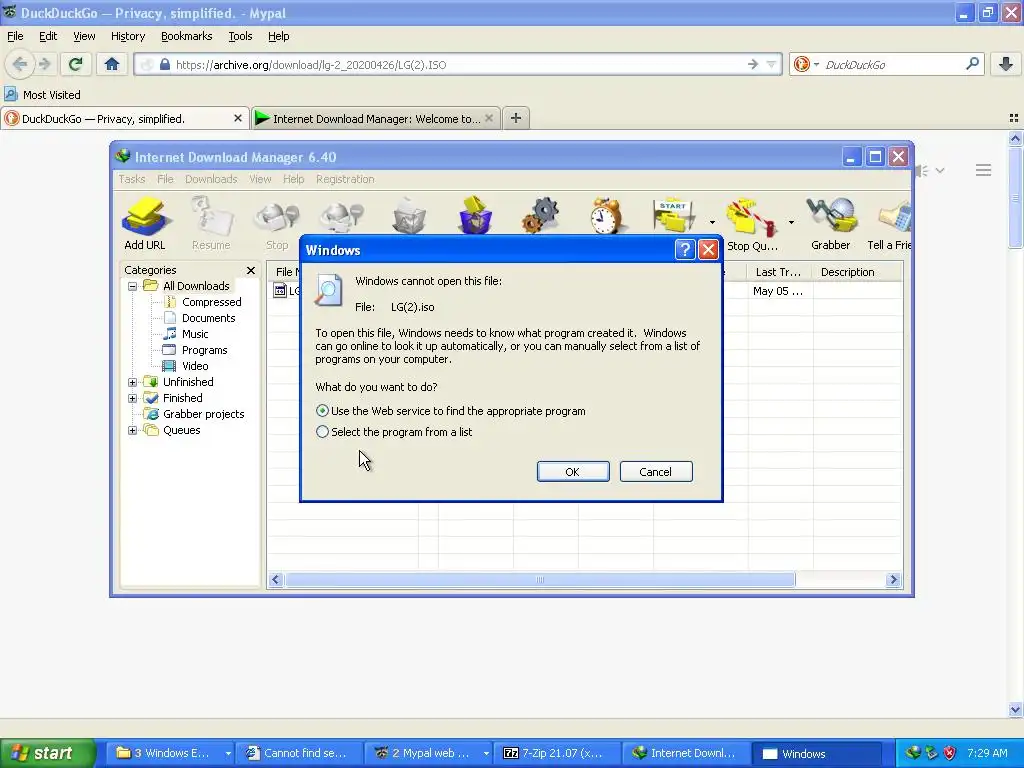Click the browser Forward arrow button
The height and width of the screenshot is (768, 1024).
tap(44, 64)
